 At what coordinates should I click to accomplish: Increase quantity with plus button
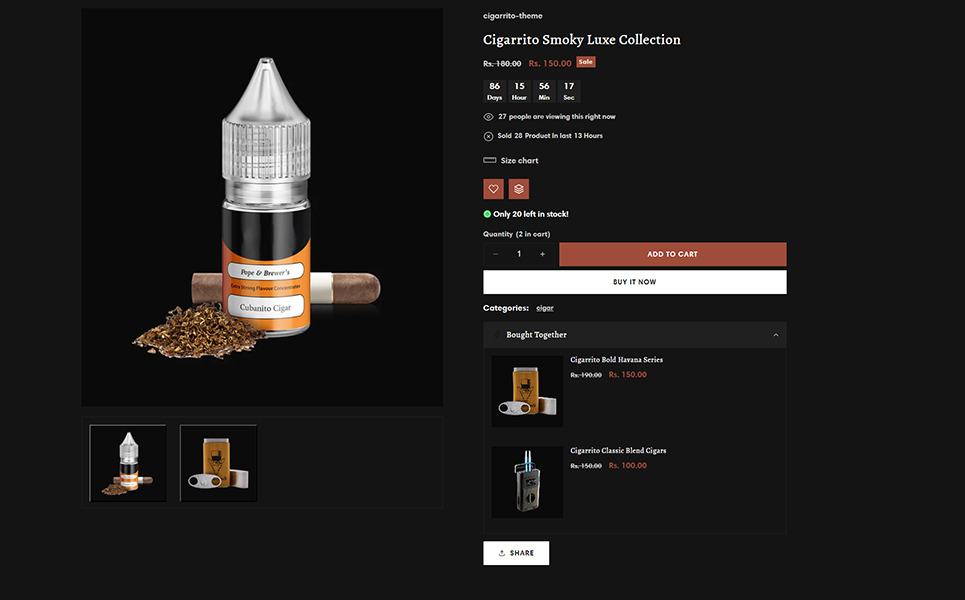pos(542,254)
